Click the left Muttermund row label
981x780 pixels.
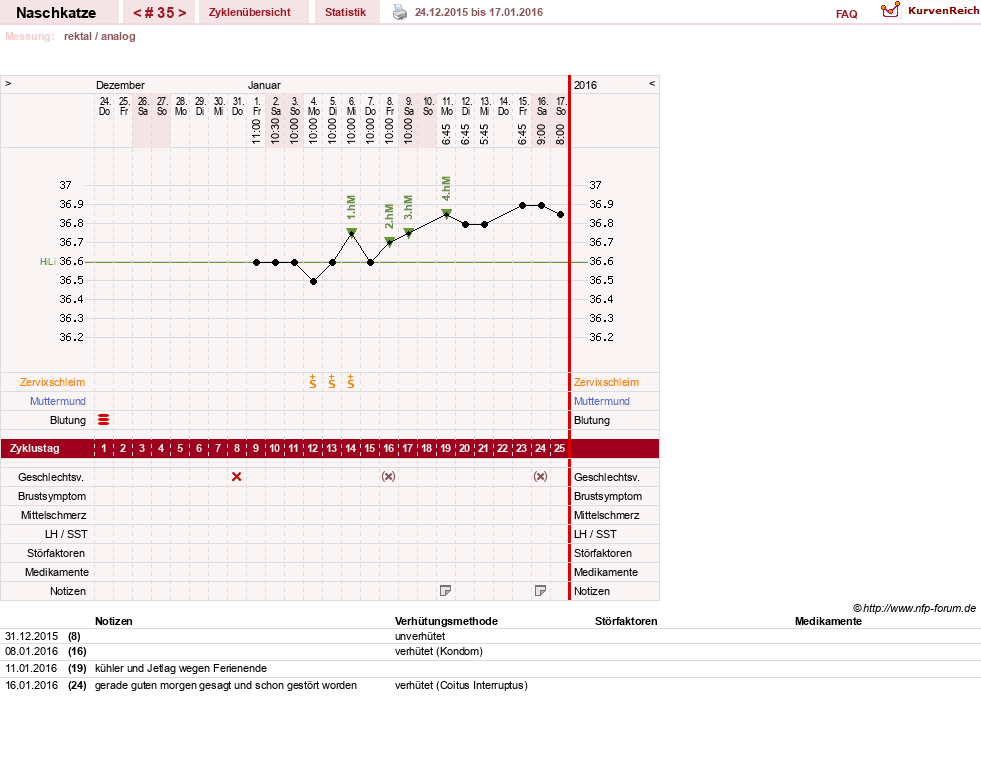pos(58,401)
